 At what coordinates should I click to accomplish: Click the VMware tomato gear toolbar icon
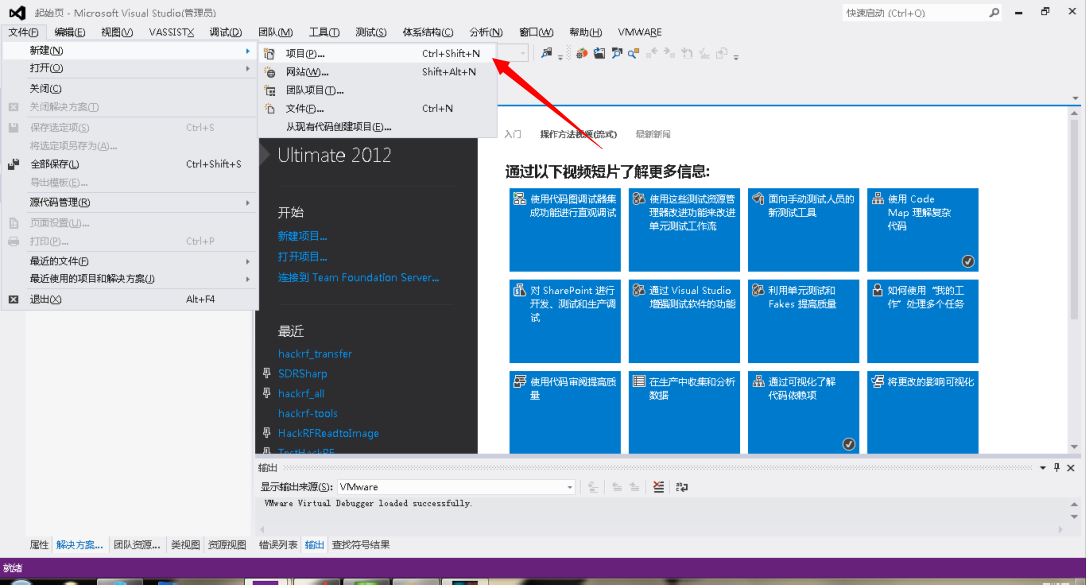[x=582, y=53]
